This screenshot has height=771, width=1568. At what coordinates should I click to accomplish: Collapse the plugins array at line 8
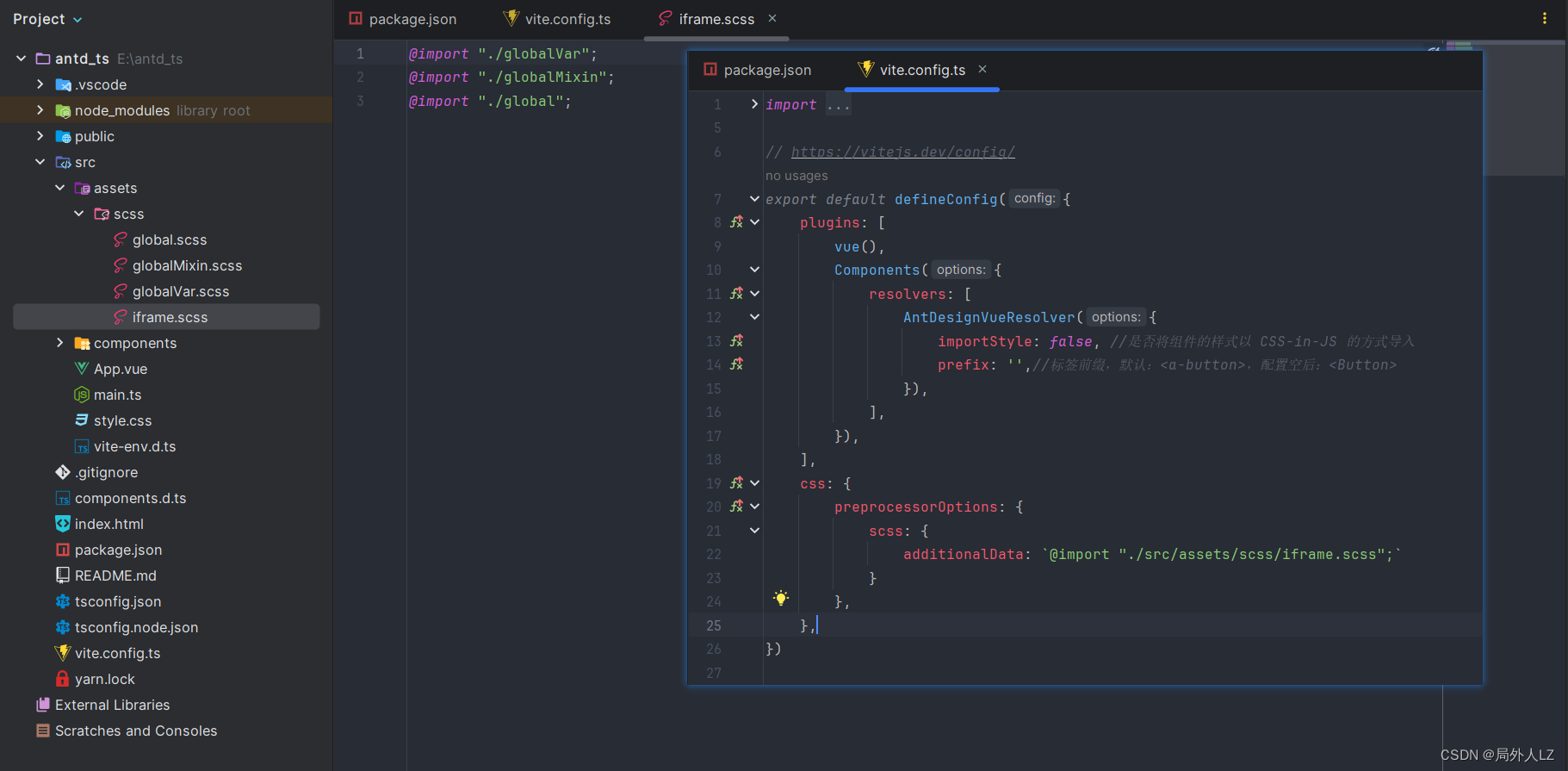coord(754,222)
